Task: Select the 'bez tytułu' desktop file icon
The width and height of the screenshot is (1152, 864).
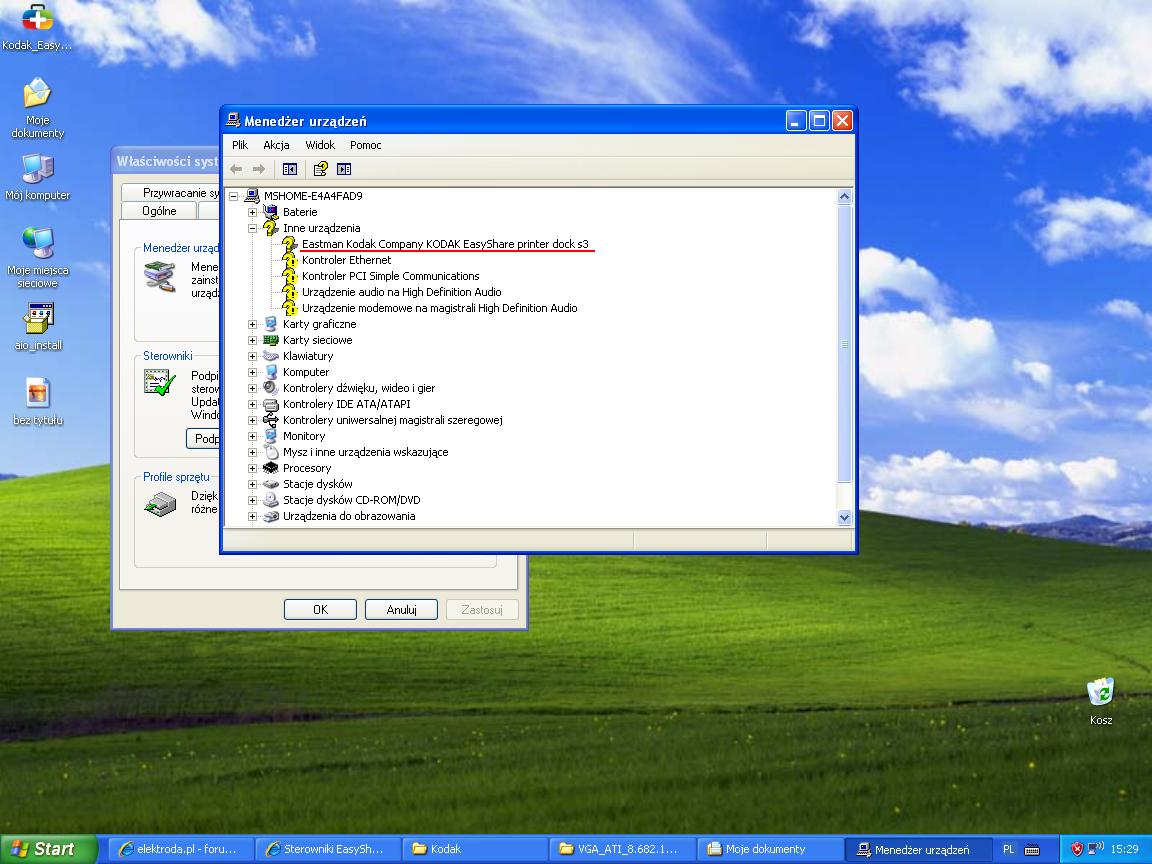Action: click(x=38, y=394)
